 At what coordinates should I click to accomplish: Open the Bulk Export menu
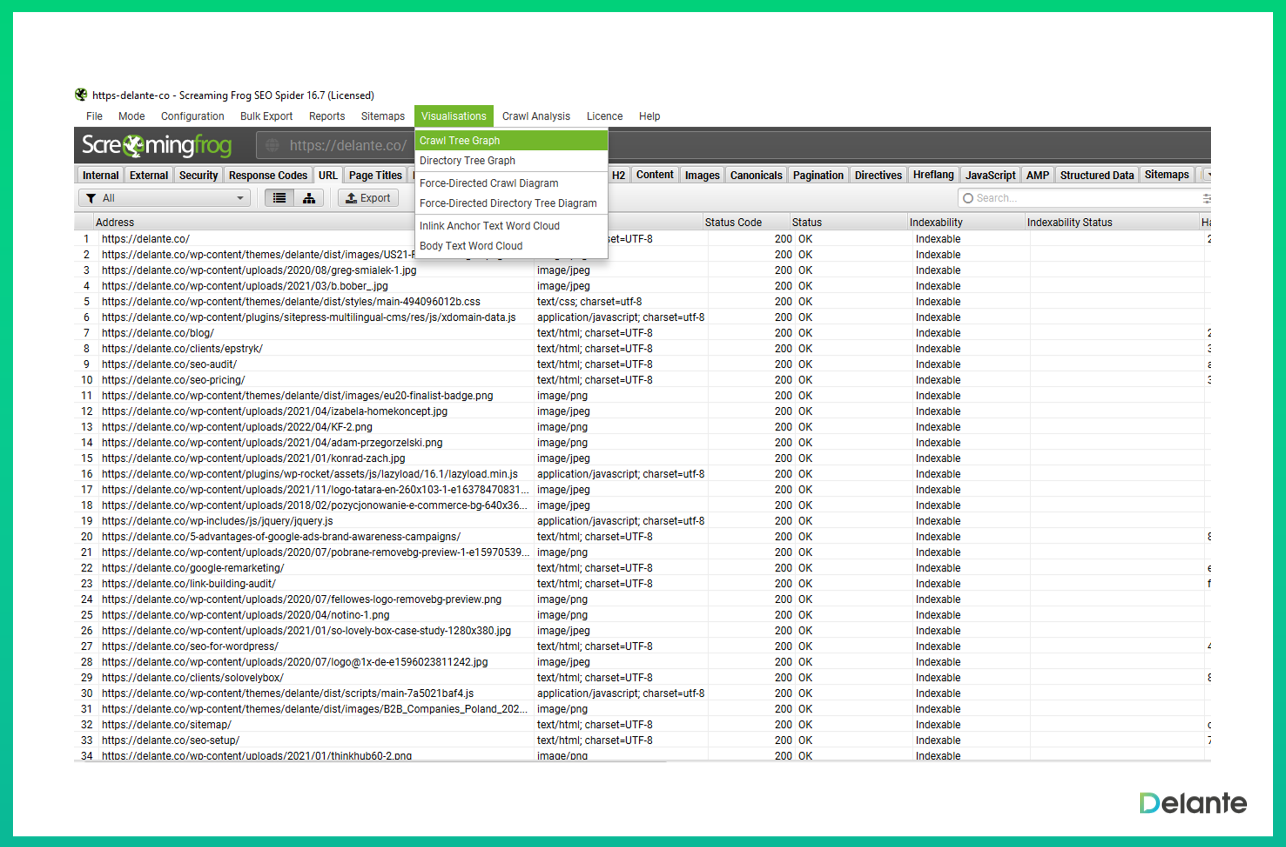click(x=266, y=116)
